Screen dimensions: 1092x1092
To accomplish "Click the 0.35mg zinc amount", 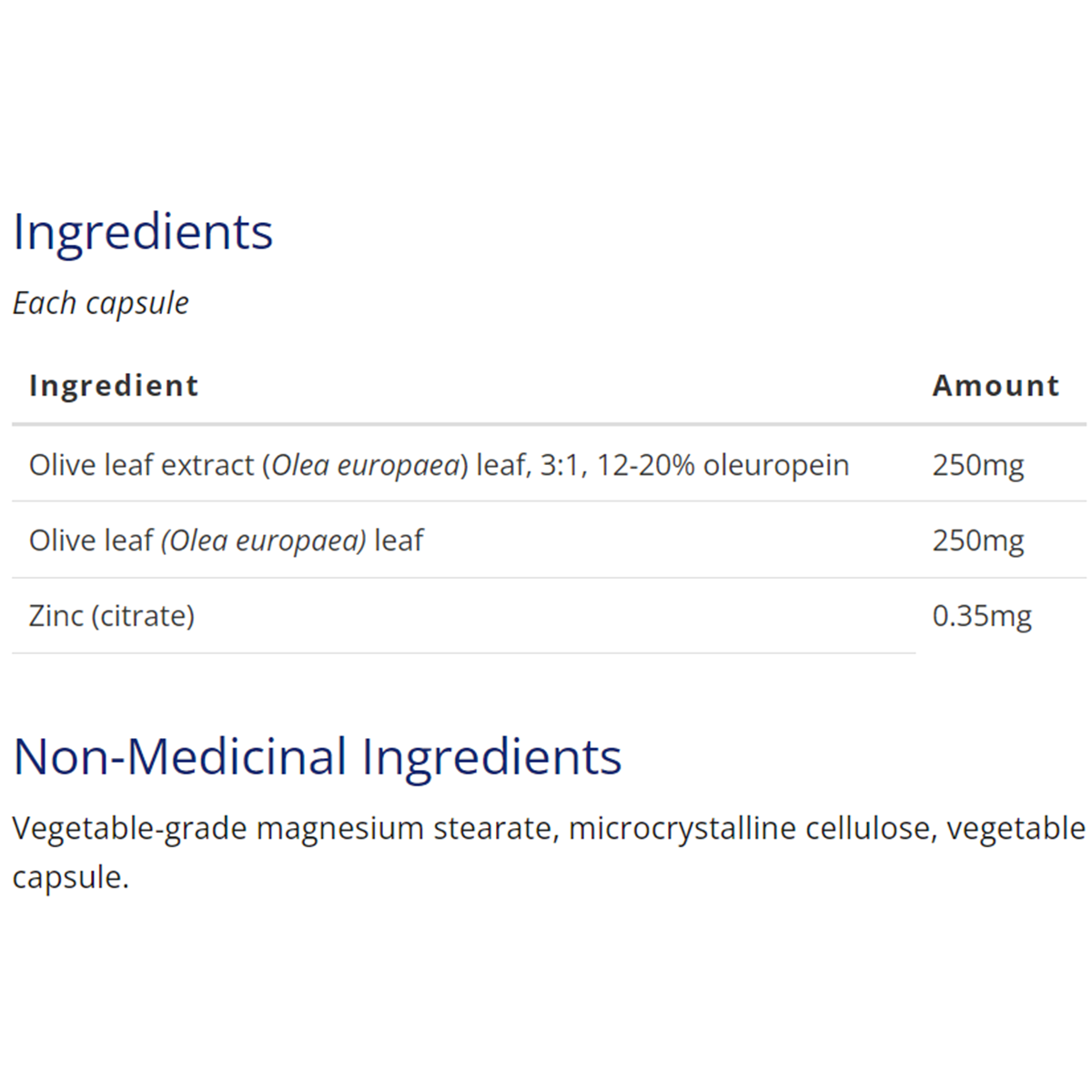I will (x=981, y=616).
